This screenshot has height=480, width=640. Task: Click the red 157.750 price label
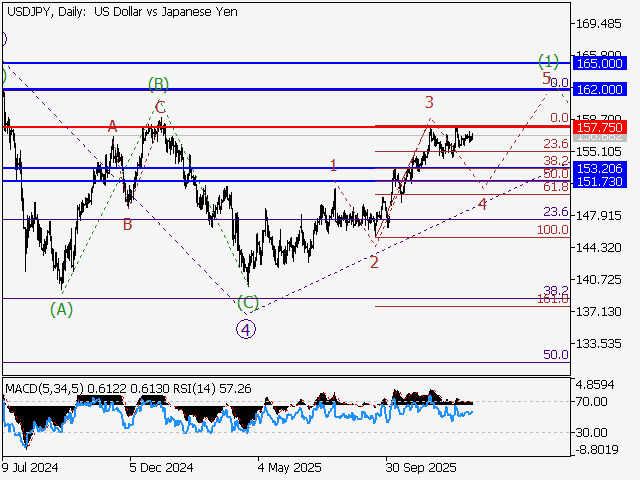(x=600, y=128)
